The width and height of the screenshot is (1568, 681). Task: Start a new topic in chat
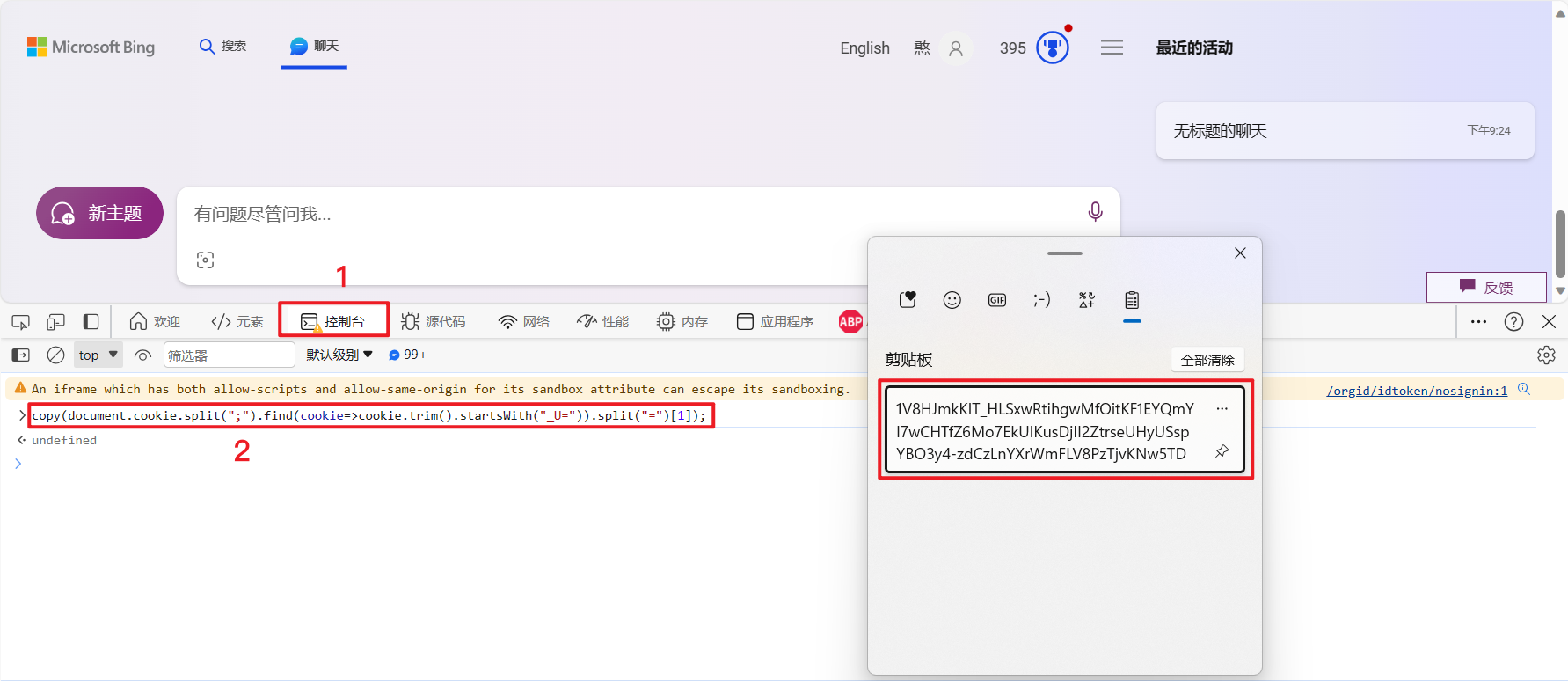pyautogui.click(x=99, y=213)
